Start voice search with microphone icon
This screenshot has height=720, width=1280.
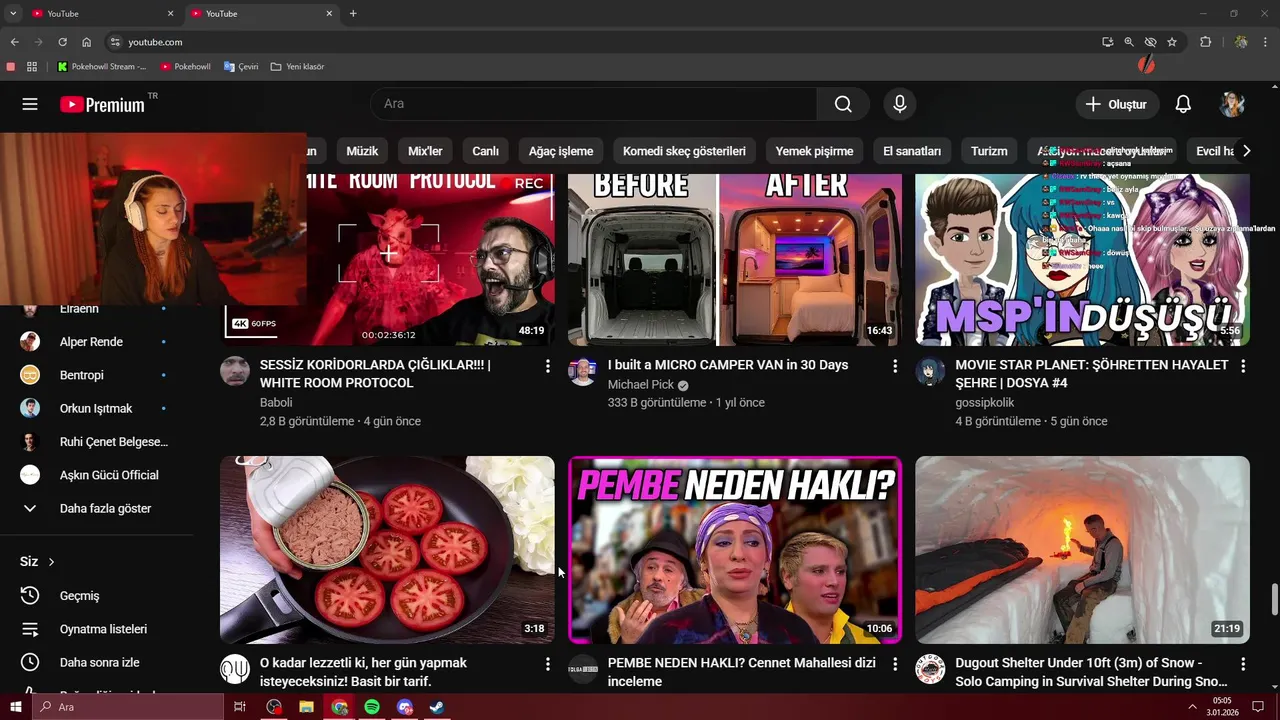tap(899, 104)
